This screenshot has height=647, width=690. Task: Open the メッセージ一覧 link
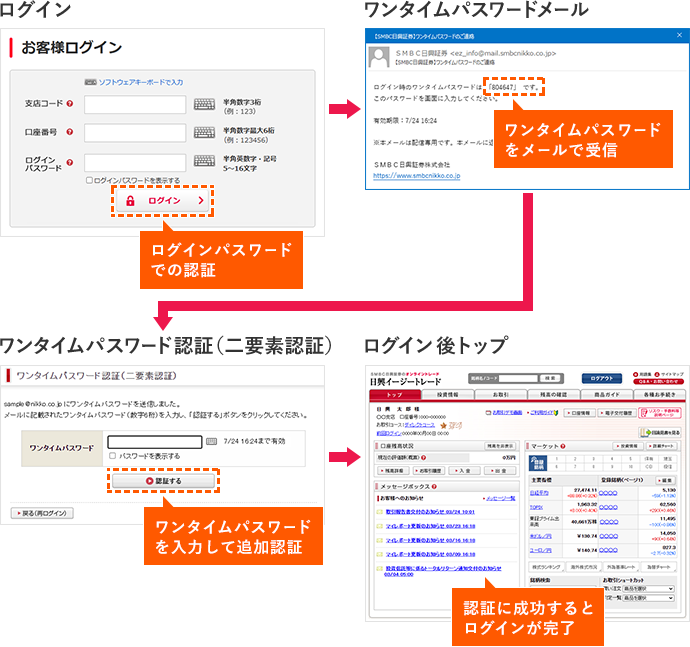[x=500, y=499]
